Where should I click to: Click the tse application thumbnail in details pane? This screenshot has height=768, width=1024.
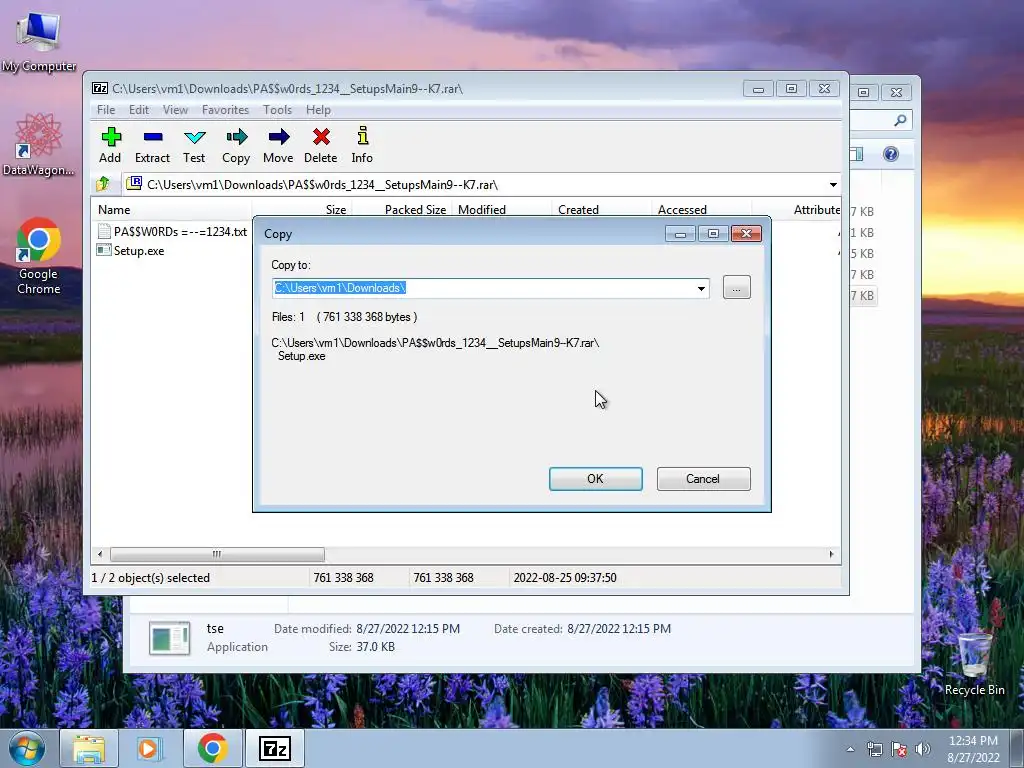point(170,638)
